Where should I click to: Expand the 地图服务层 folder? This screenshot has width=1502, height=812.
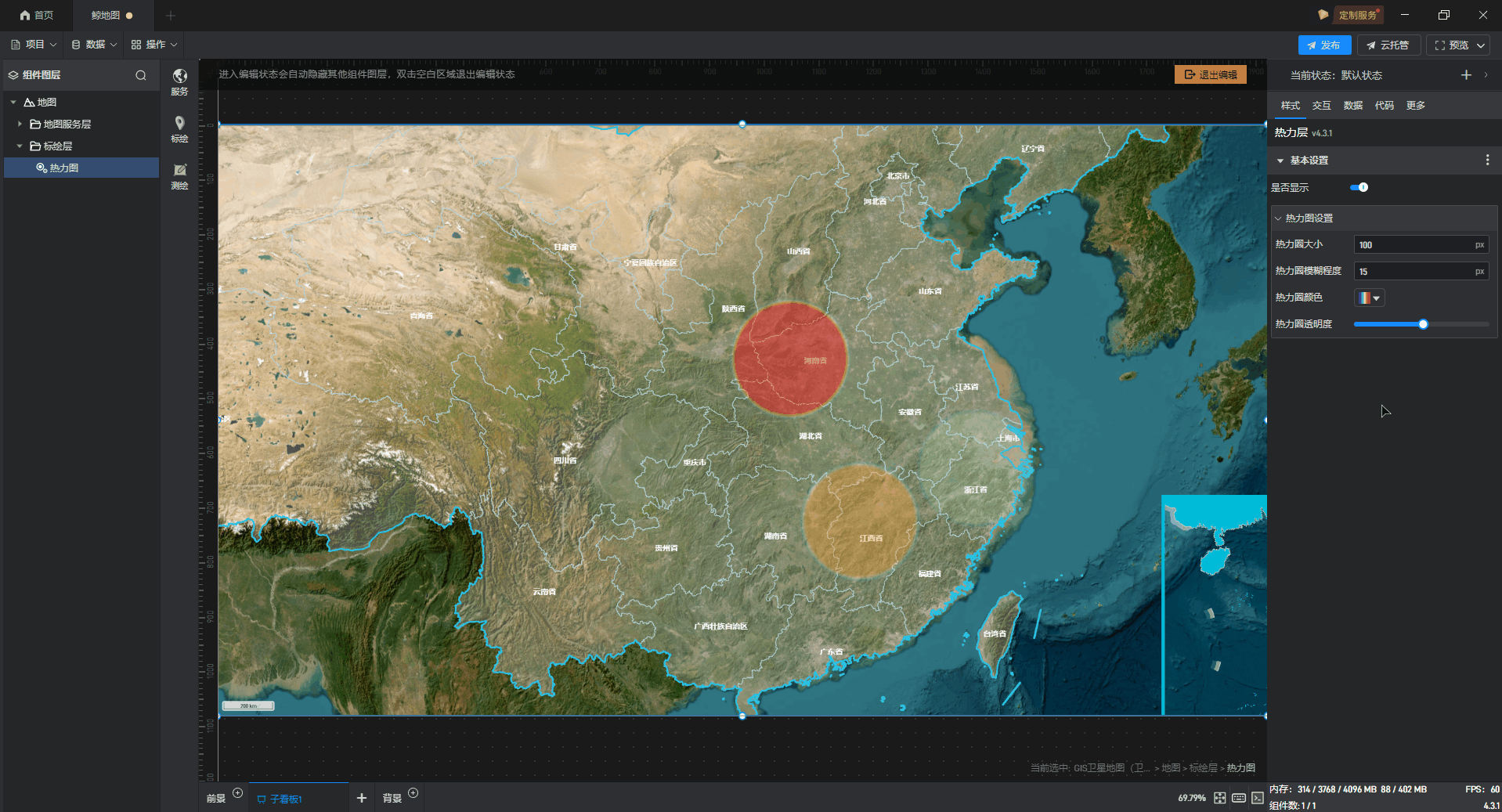20,125
